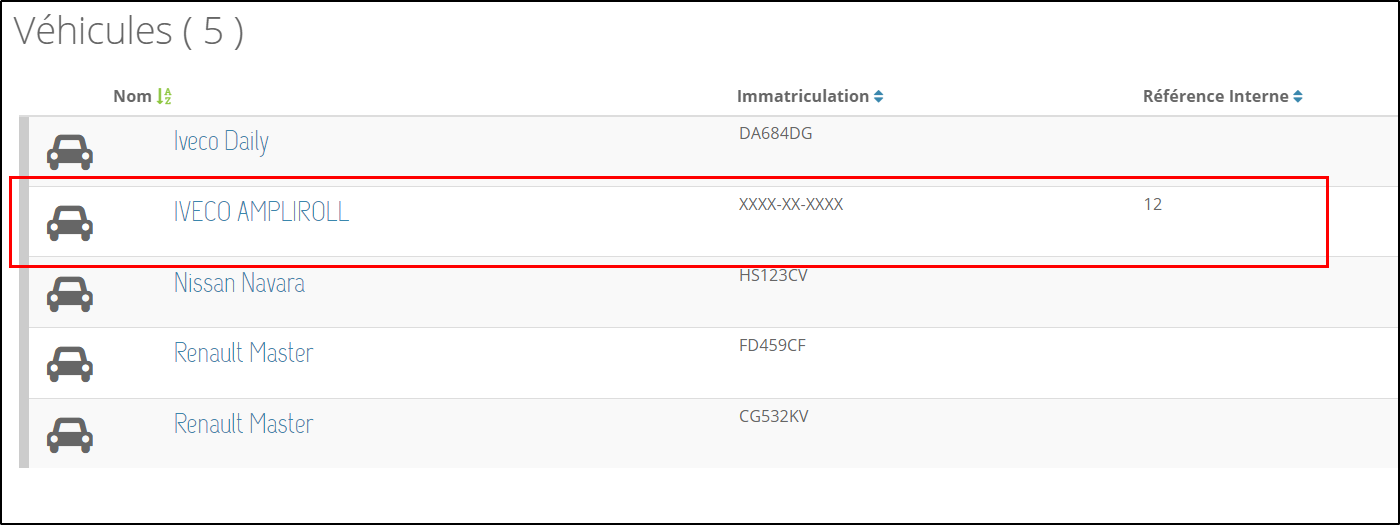Image resolution: width=1400 pixels, height=525 pixels.
Task: Select the Nissan Navara car icon
Action: [x=70, y=293]
